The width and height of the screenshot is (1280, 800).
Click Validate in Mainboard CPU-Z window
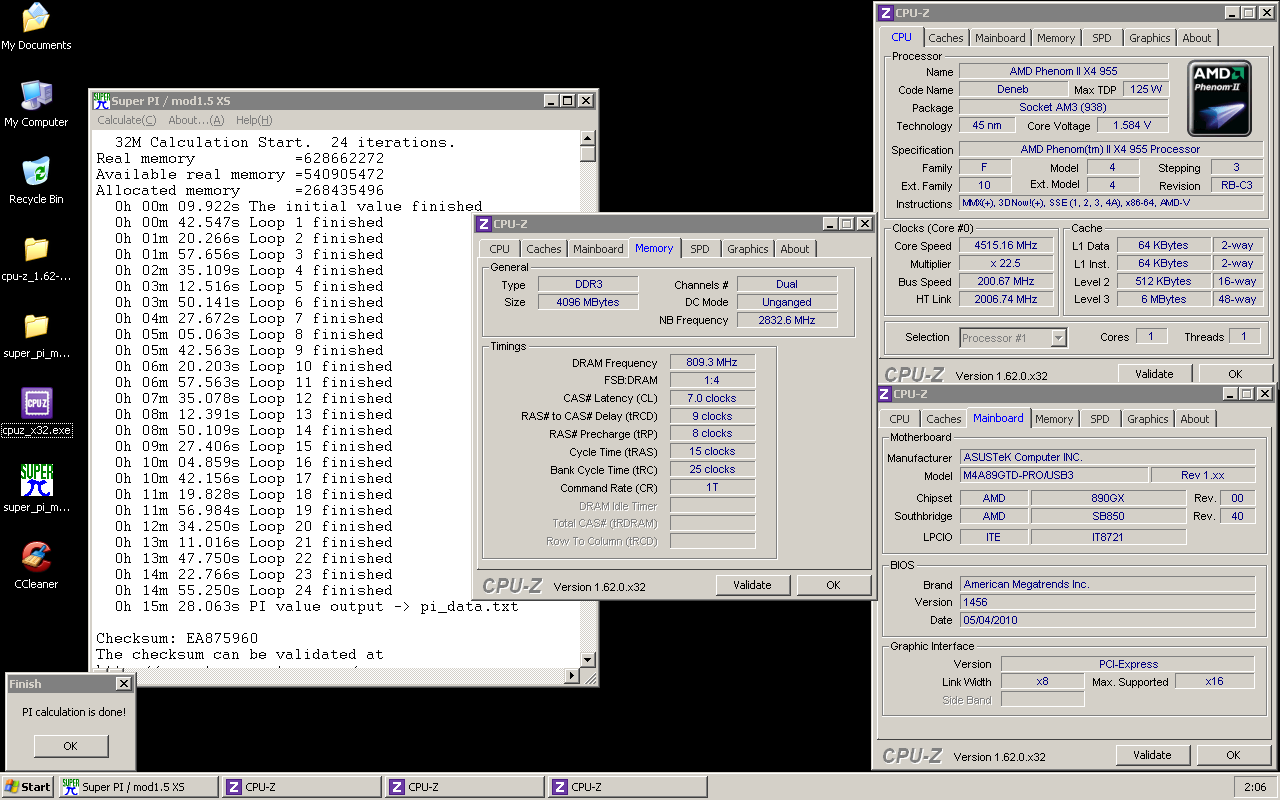click(1153, 755)
